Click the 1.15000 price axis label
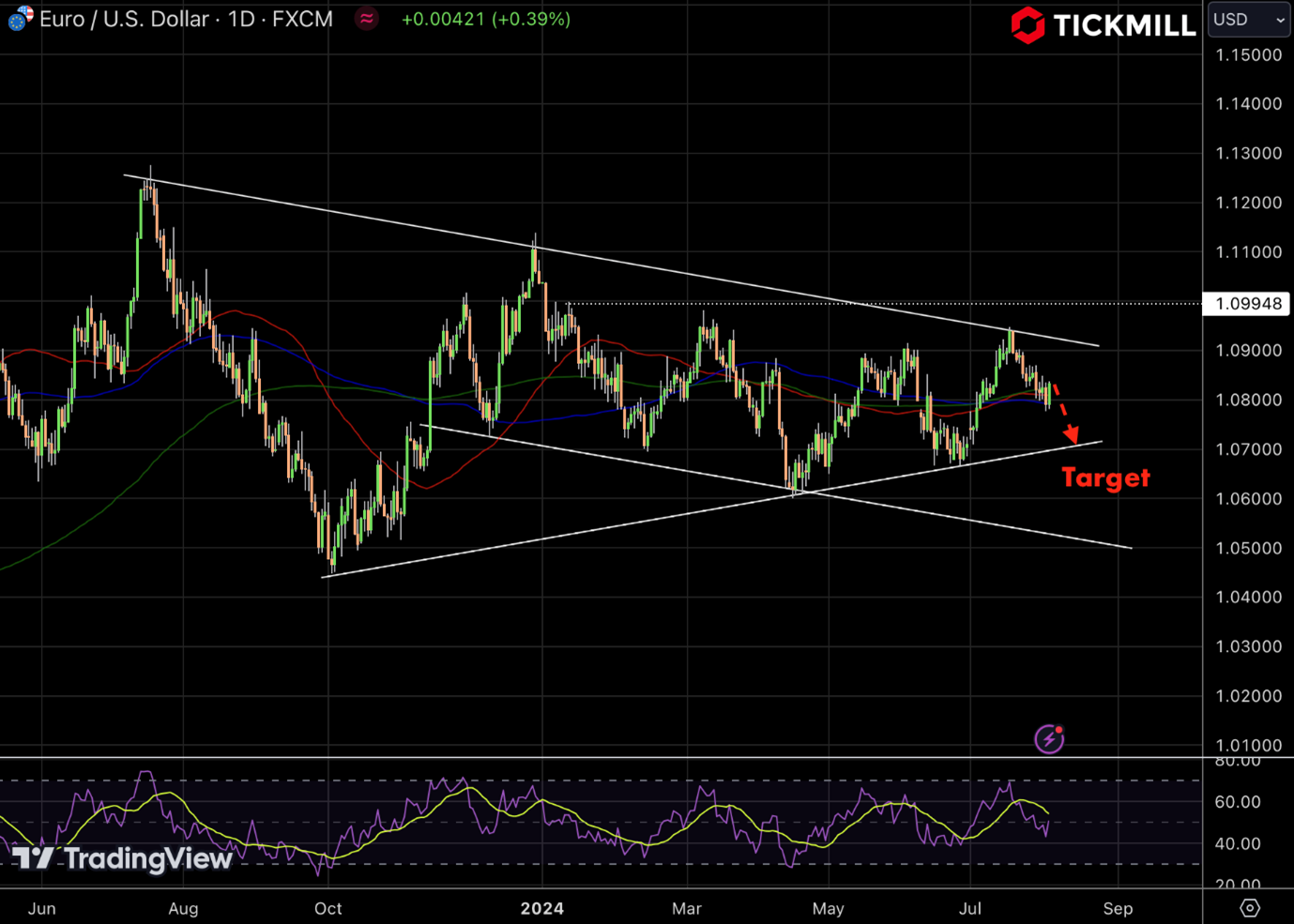 tap(1248, 55)
